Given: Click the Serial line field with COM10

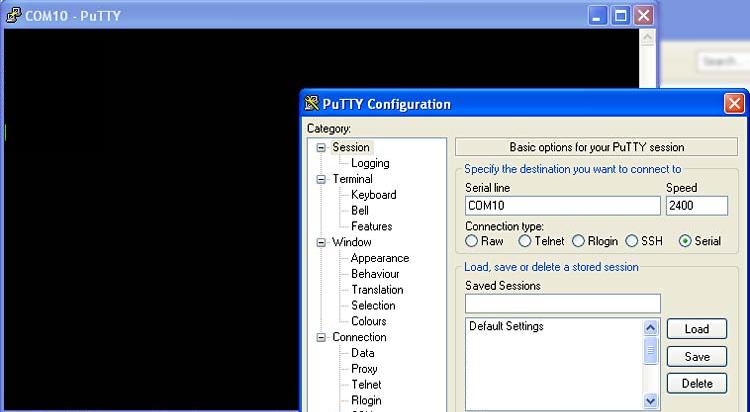Looking at the screenshot, I should pos(562,206).
